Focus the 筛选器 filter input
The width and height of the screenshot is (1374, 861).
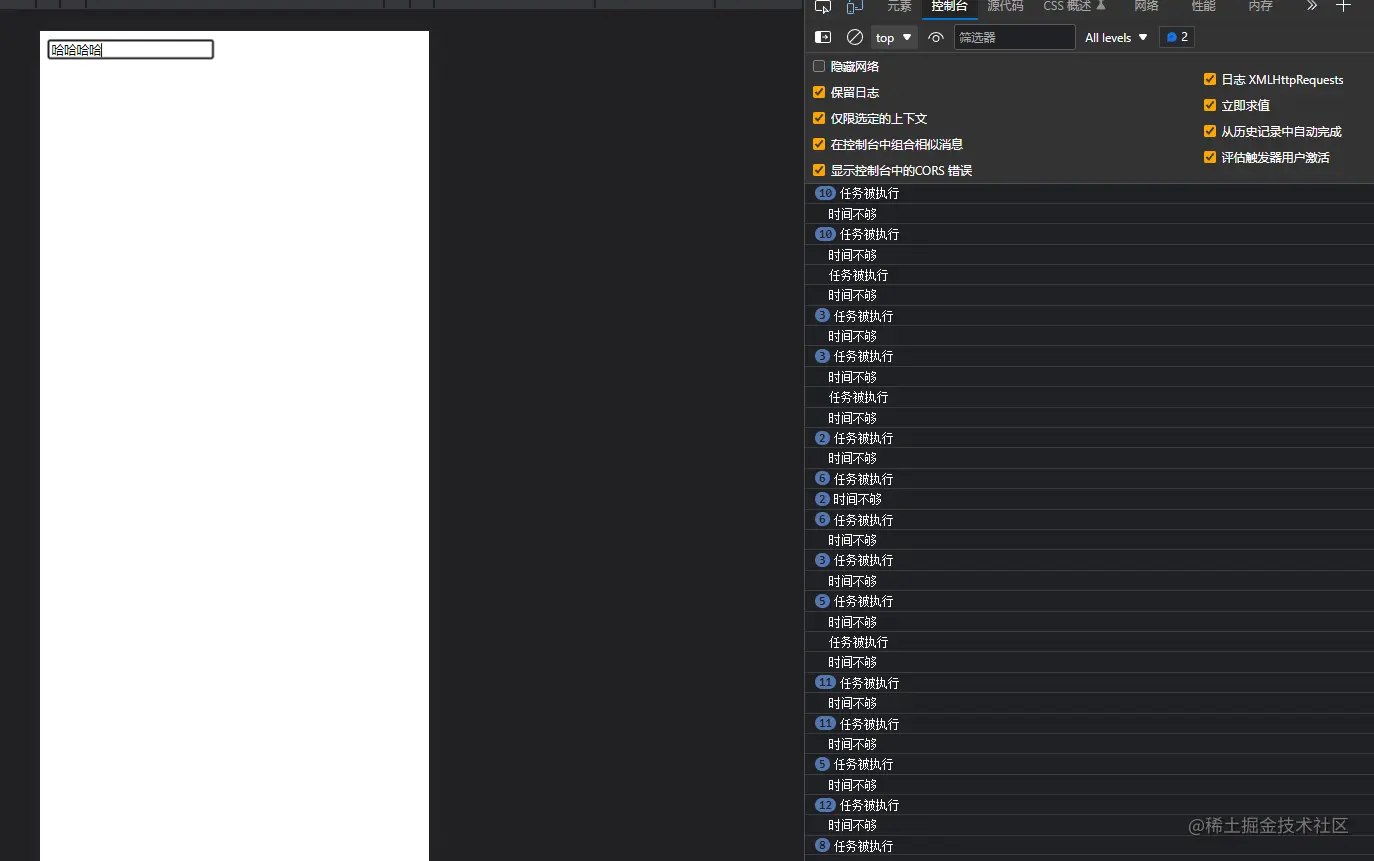[1014, 37]
